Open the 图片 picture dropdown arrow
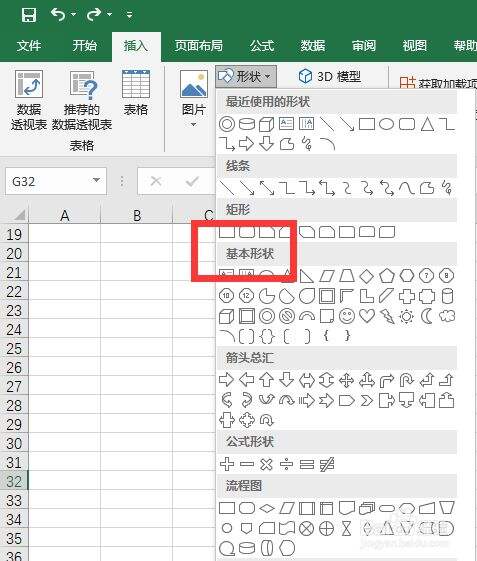477x561 pixels. (x=193, y=125)
